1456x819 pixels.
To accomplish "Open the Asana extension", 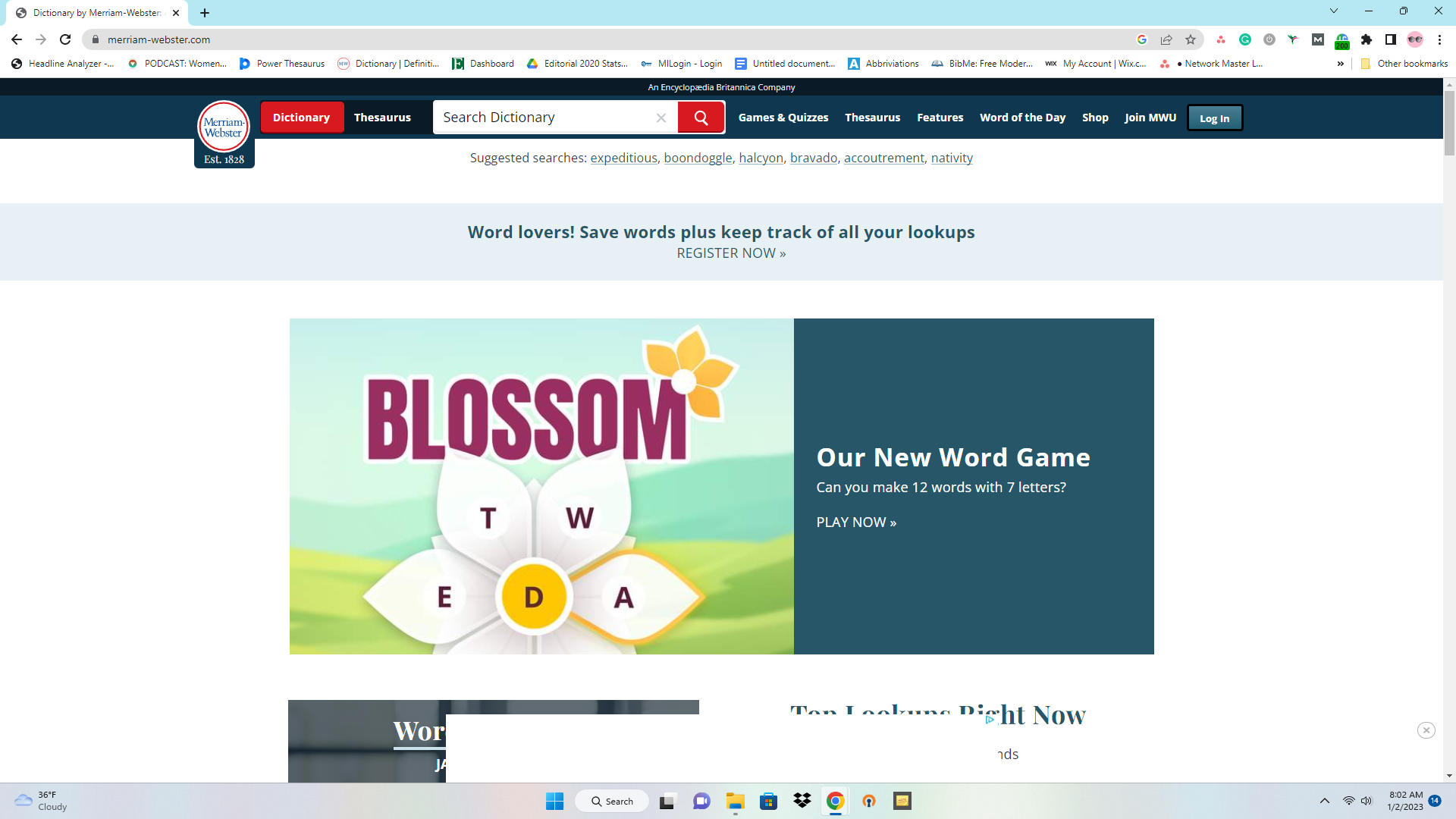I will (1221, 39).
